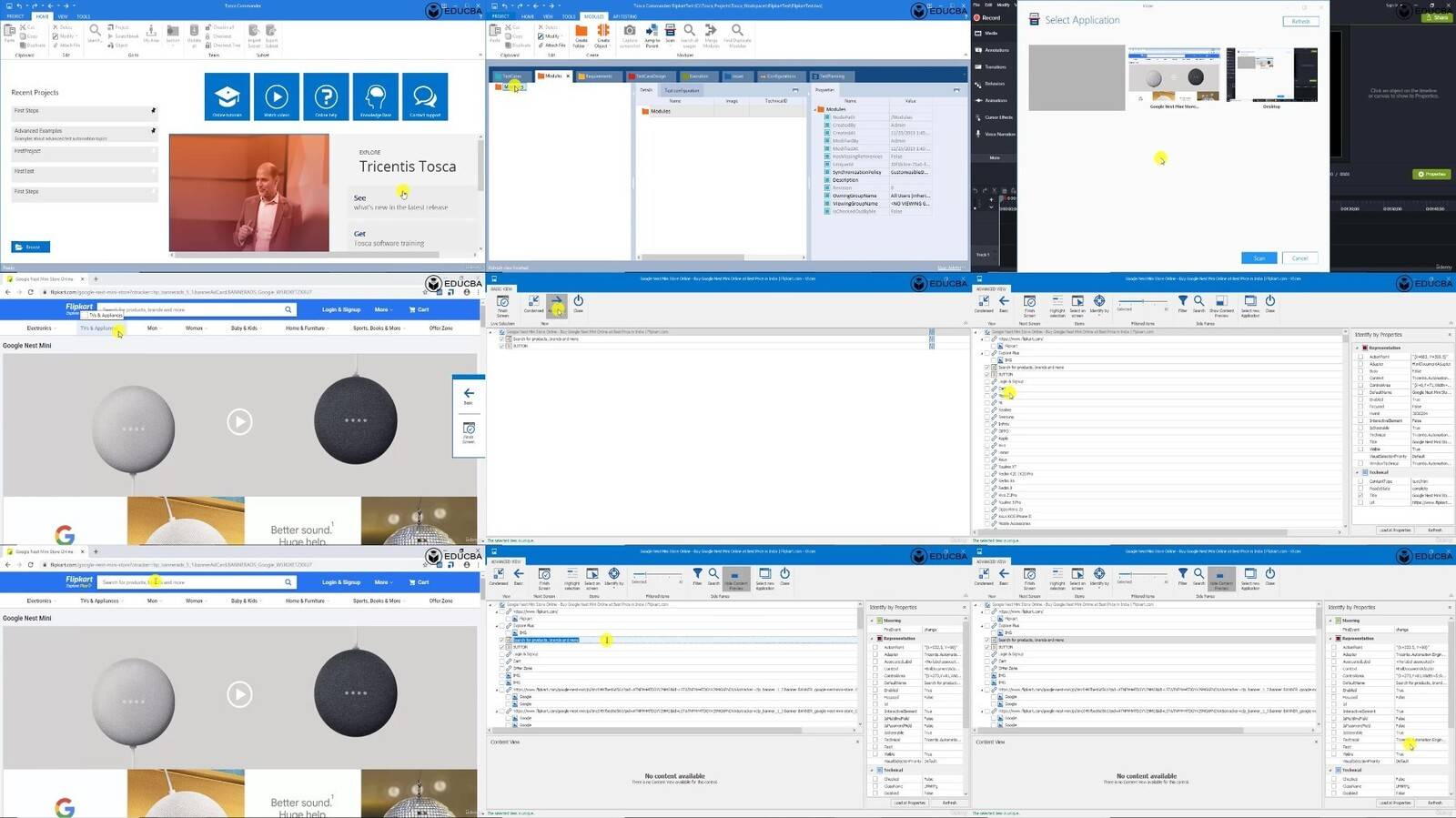This screenshot has width=1456, height=818.
Task: Click Show Content Preview in ADVANCED VIEW ribbon
Action: 1221,305
